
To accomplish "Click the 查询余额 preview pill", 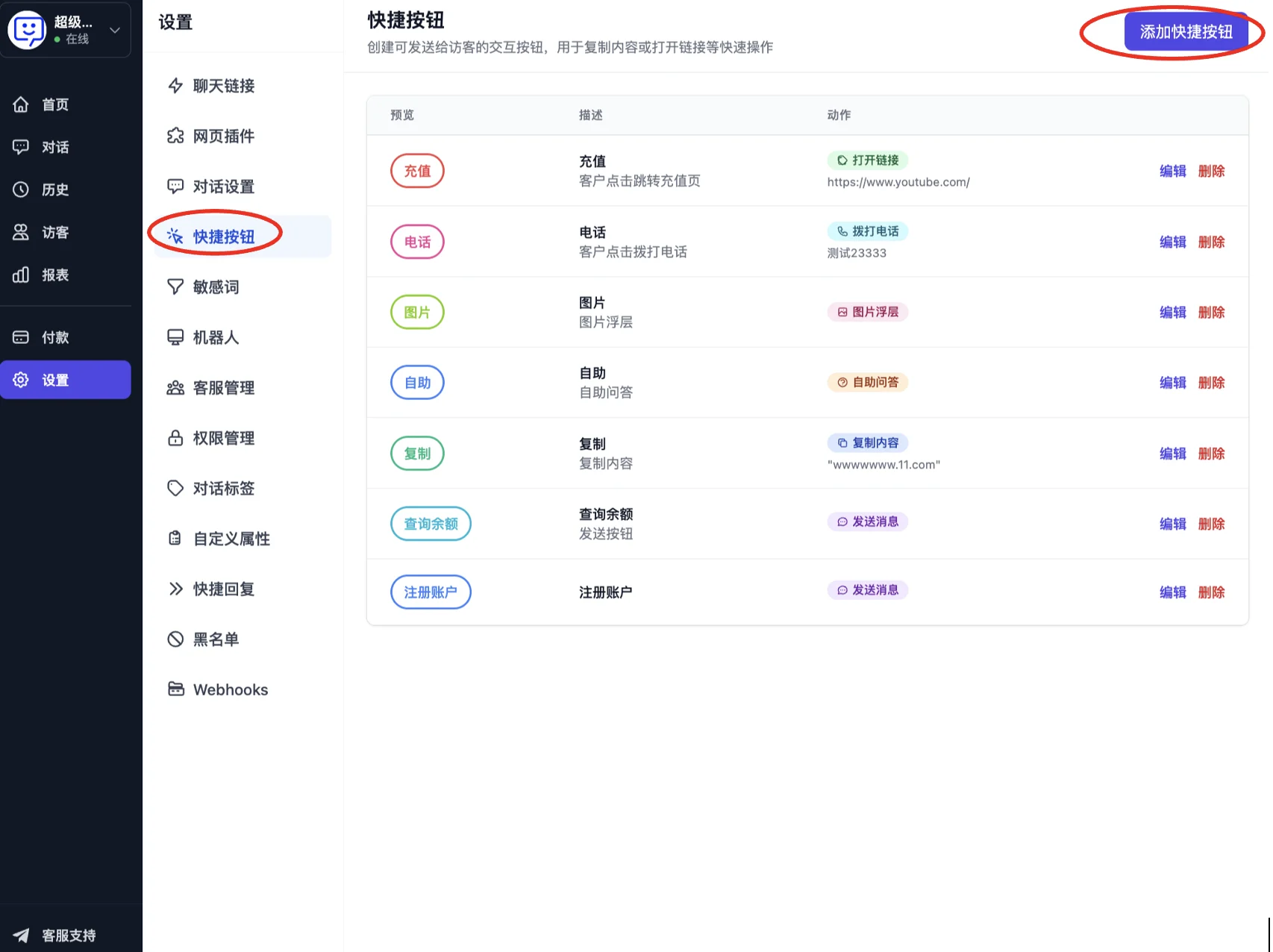I will pos(431,523).
